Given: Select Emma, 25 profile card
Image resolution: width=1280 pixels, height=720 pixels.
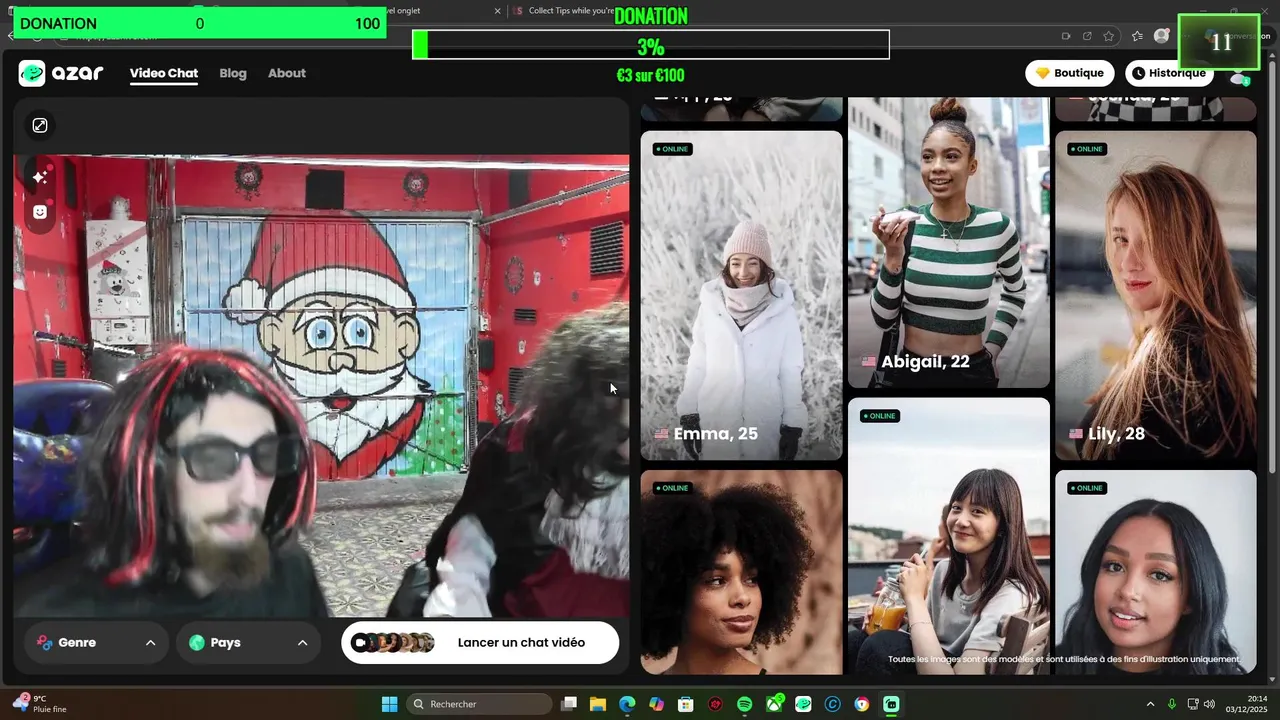Looking at the screenshot, I should point(742,295).
